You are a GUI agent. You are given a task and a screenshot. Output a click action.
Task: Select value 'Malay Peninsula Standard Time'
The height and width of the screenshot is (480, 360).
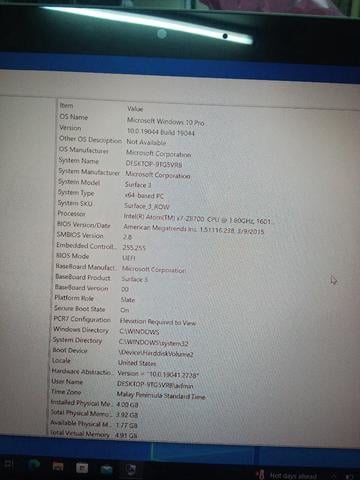point(161,396)
